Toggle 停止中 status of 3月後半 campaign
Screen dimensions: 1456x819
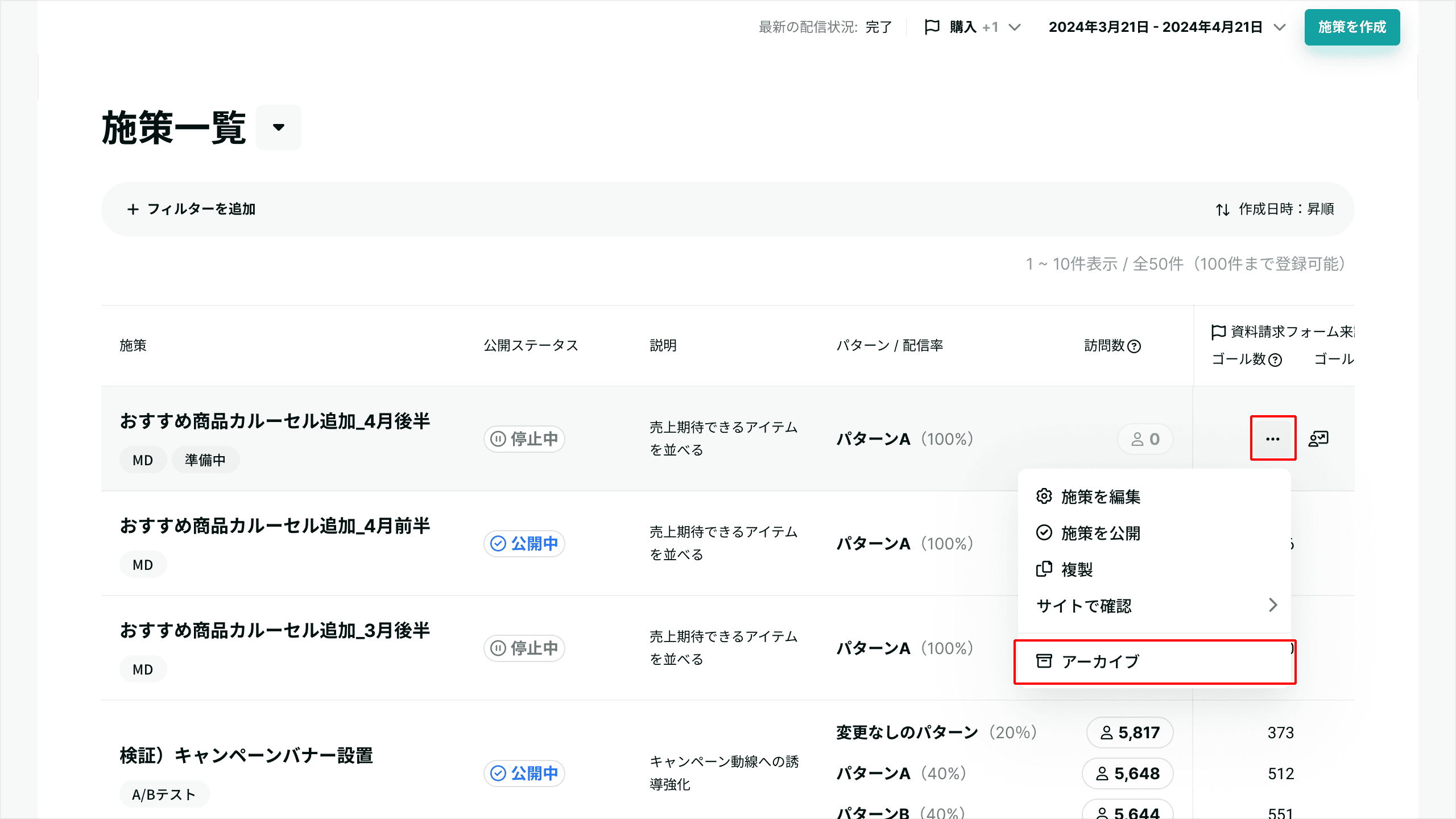tap(524, 648)
